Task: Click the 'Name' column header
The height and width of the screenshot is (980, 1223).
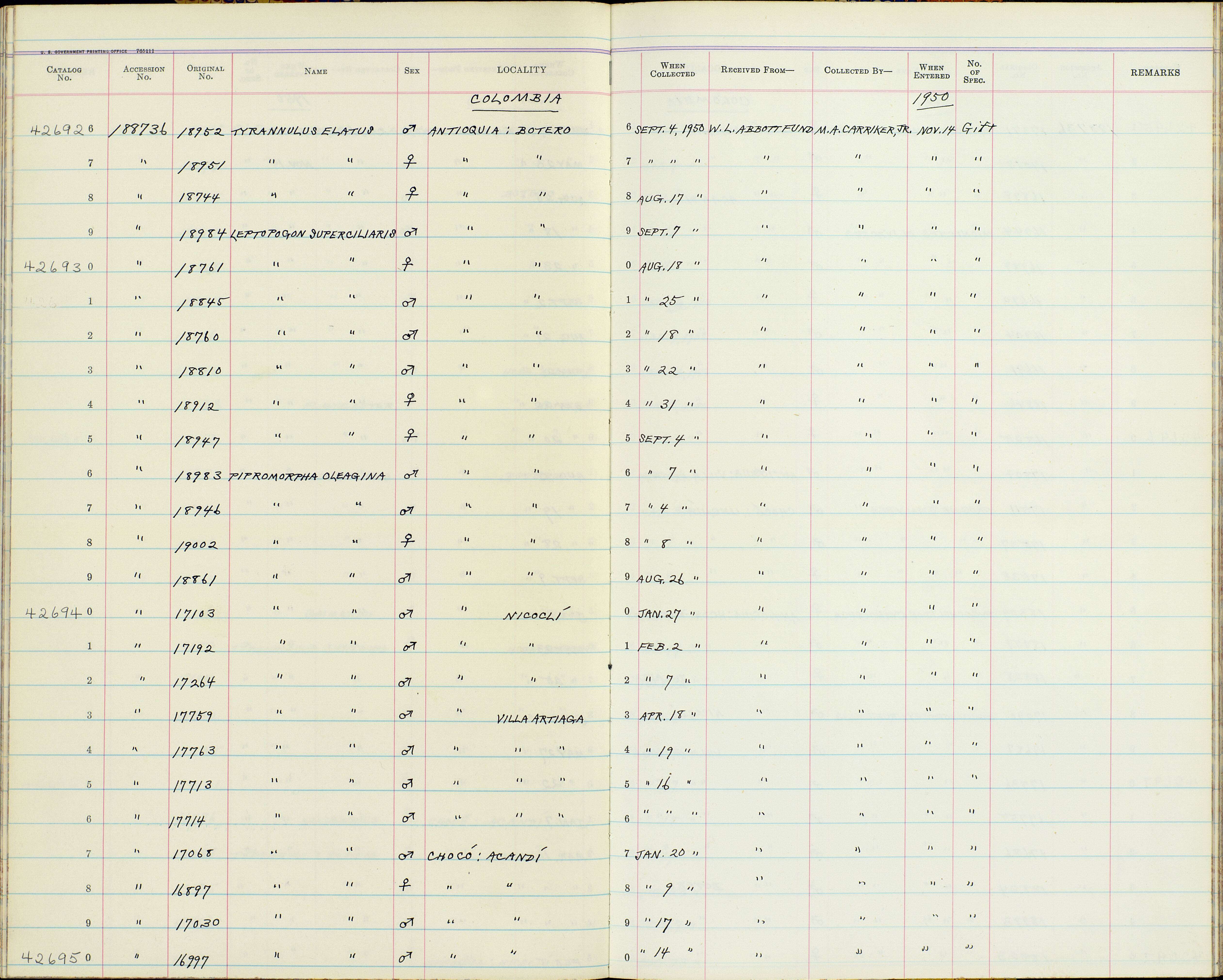Action: click(316, 72)
